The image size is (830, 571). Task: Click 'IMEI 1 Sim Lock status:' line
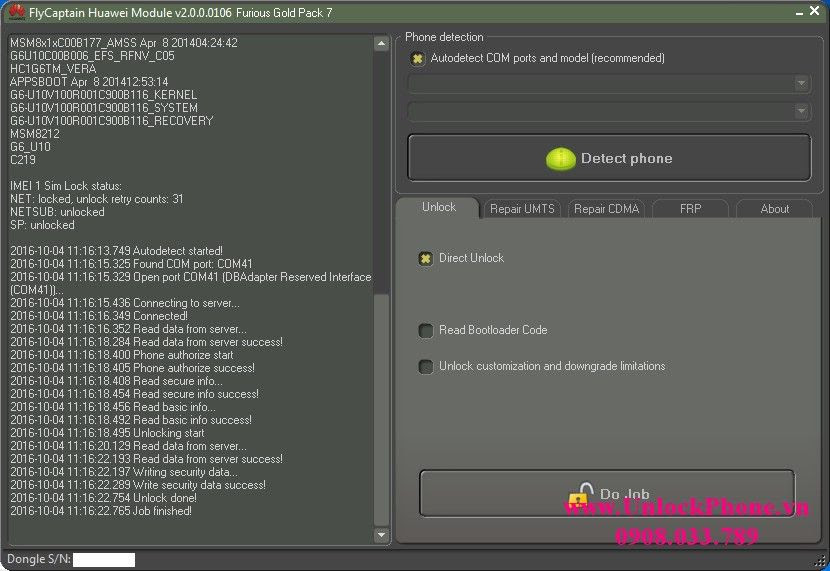click(x=66, y=186)
